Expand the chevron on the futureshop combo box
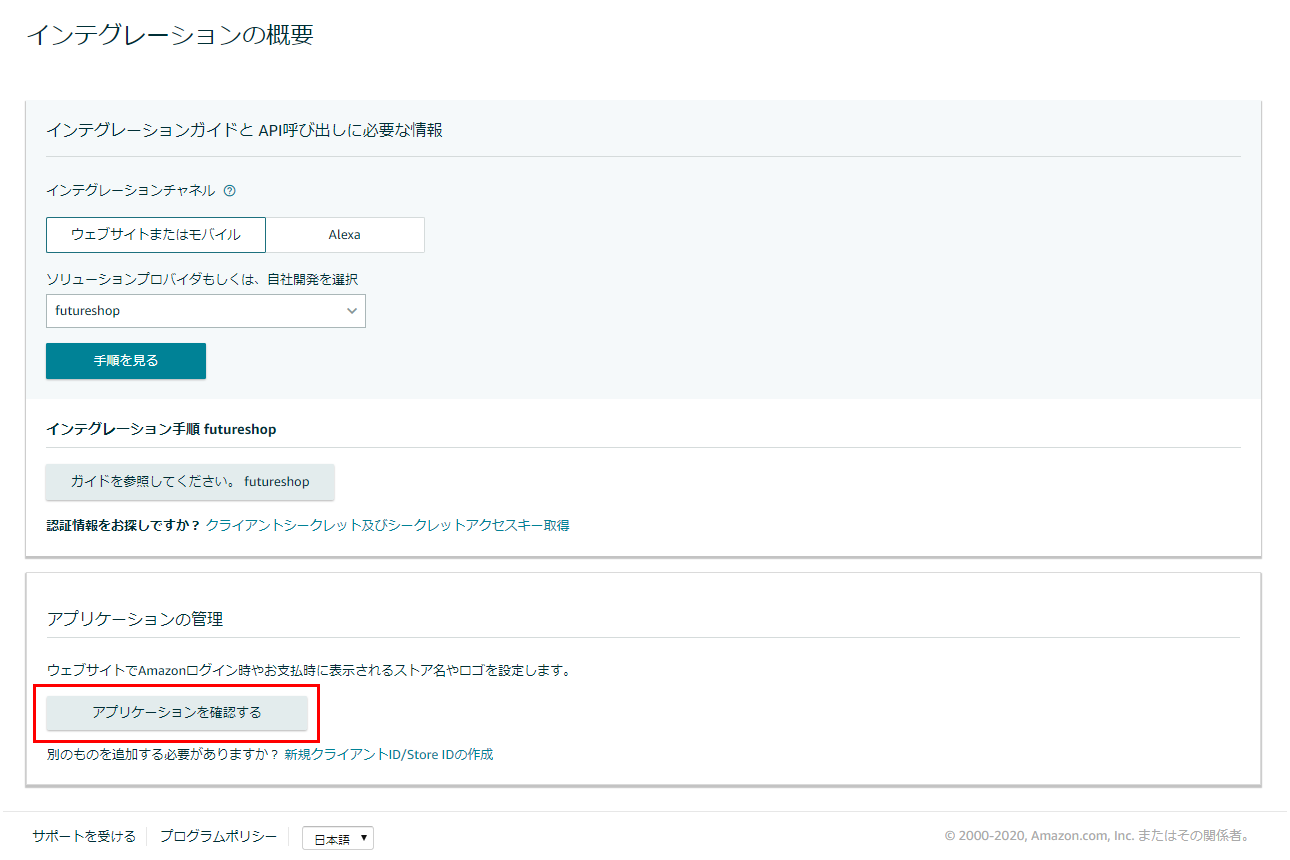Viewport: 1290px width, 860px height. tap(352, 311)
